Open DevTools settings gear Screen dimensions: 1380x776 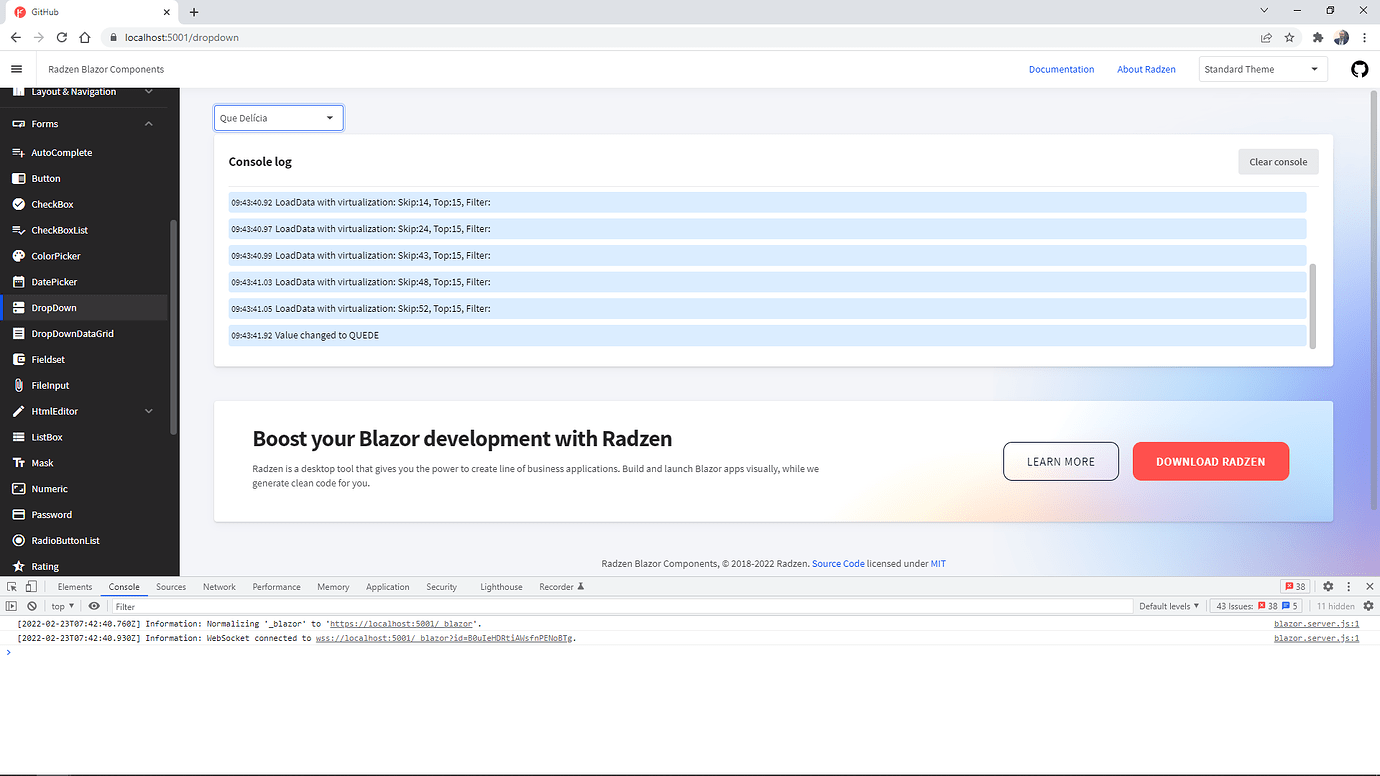point(1327,586)
